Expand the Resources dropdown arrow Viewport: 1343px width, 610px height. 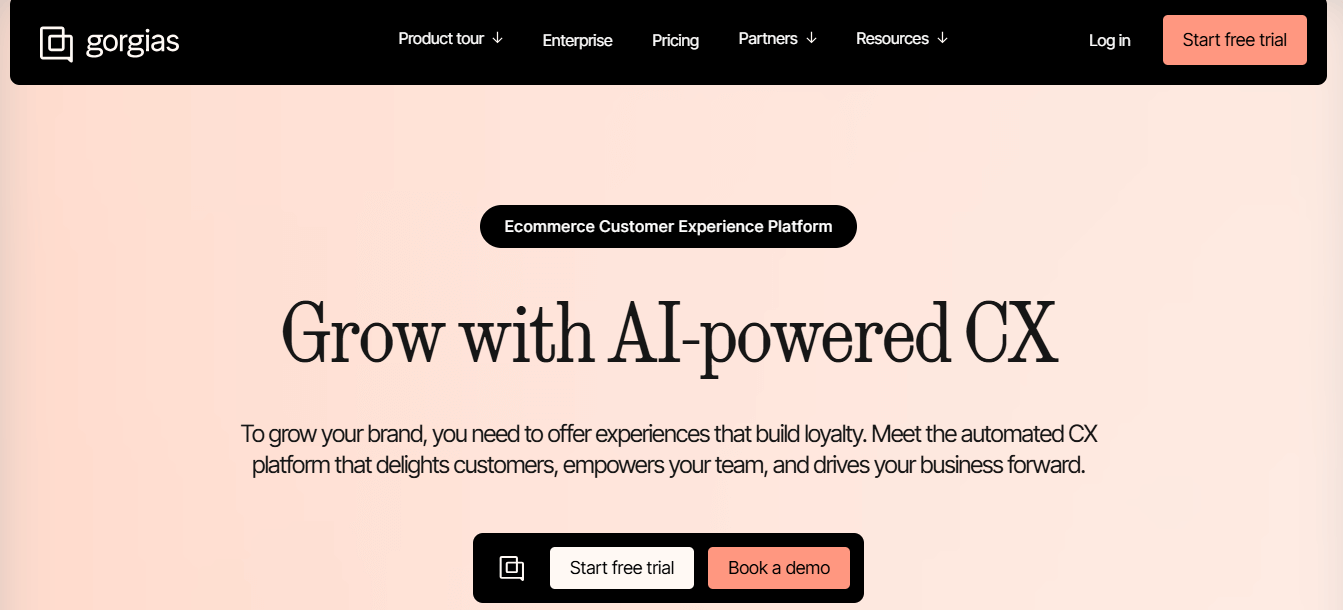pos(941,39)
